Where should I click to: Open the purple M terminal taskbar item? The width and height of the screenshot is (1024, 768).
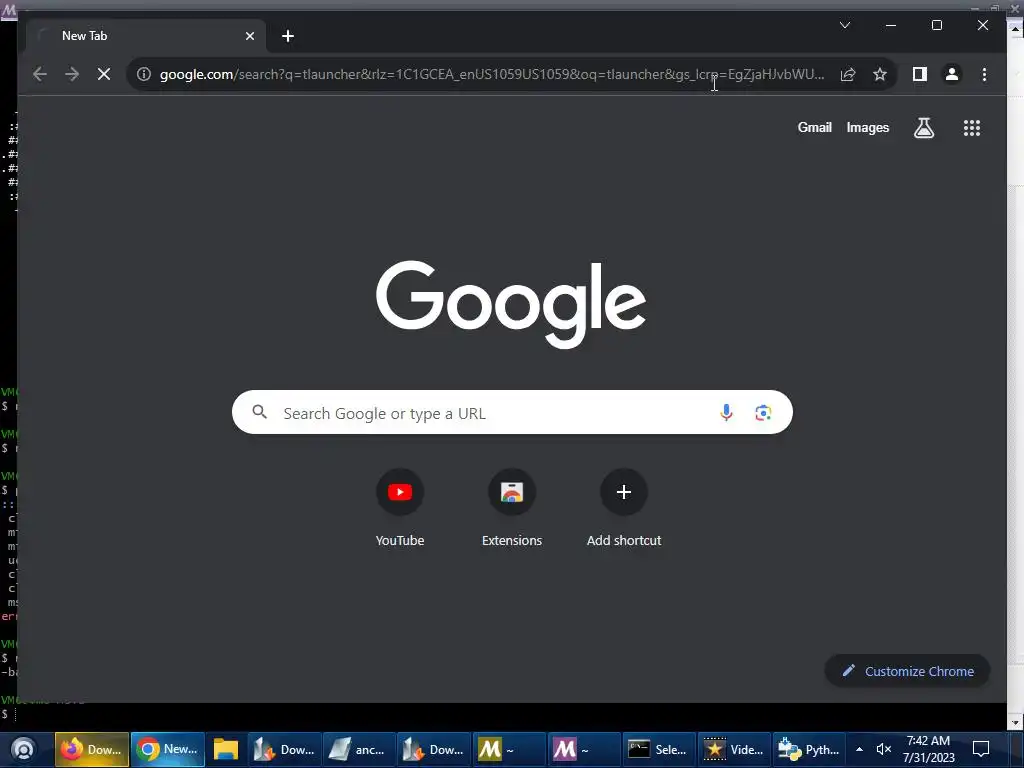584,750
